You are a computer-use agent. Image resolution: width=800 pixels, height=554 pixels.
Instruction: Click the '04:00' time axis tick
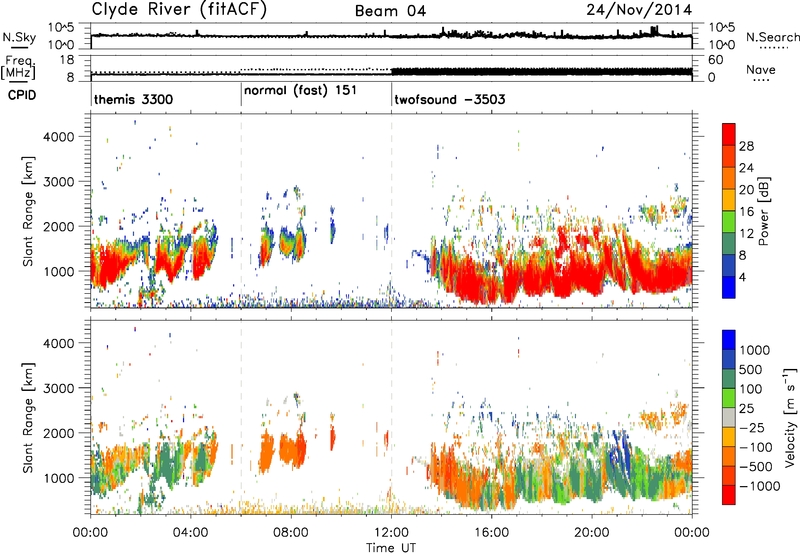(x=190, y=533)
